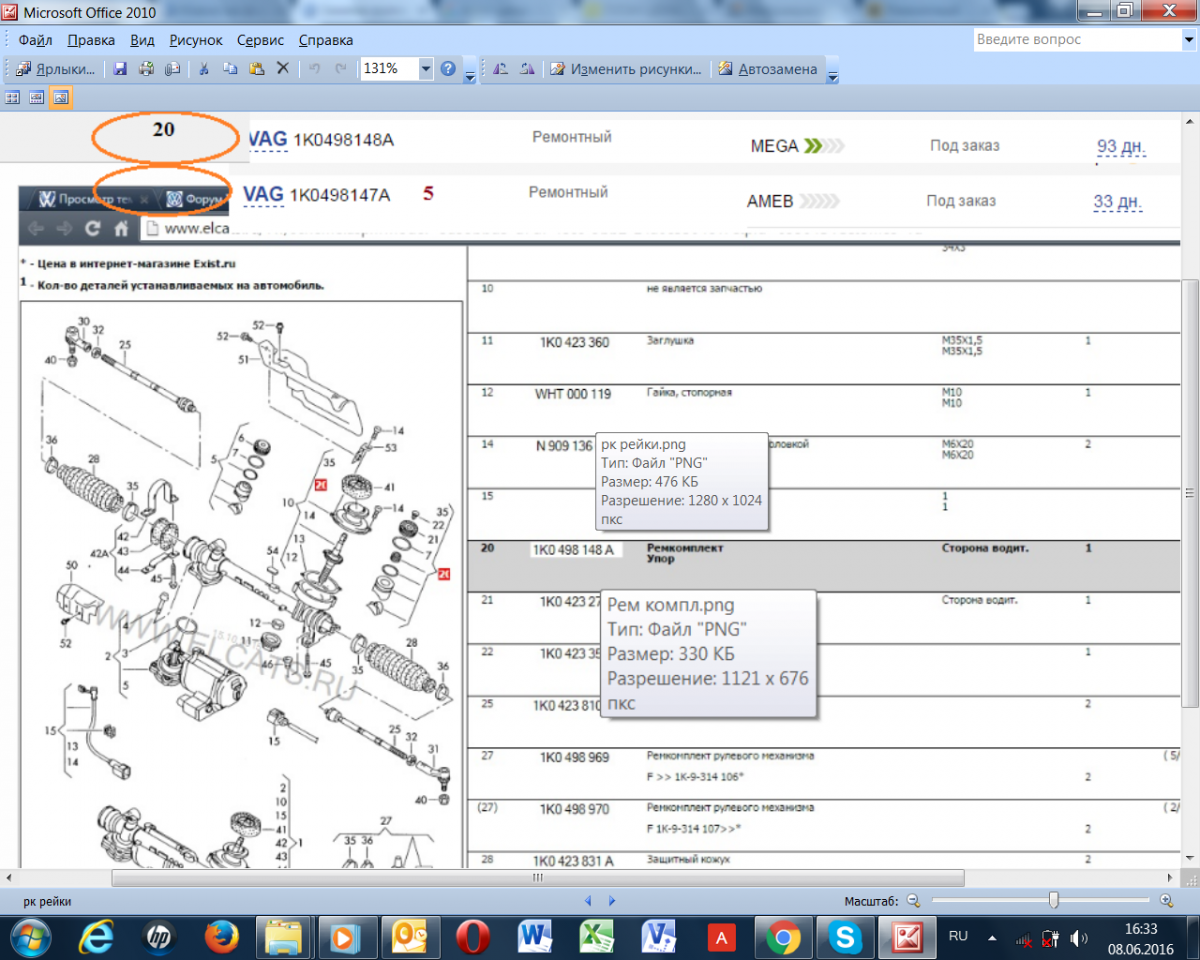
Task: Zoom in with the plus magnifier
Action: click(1167, 901)
